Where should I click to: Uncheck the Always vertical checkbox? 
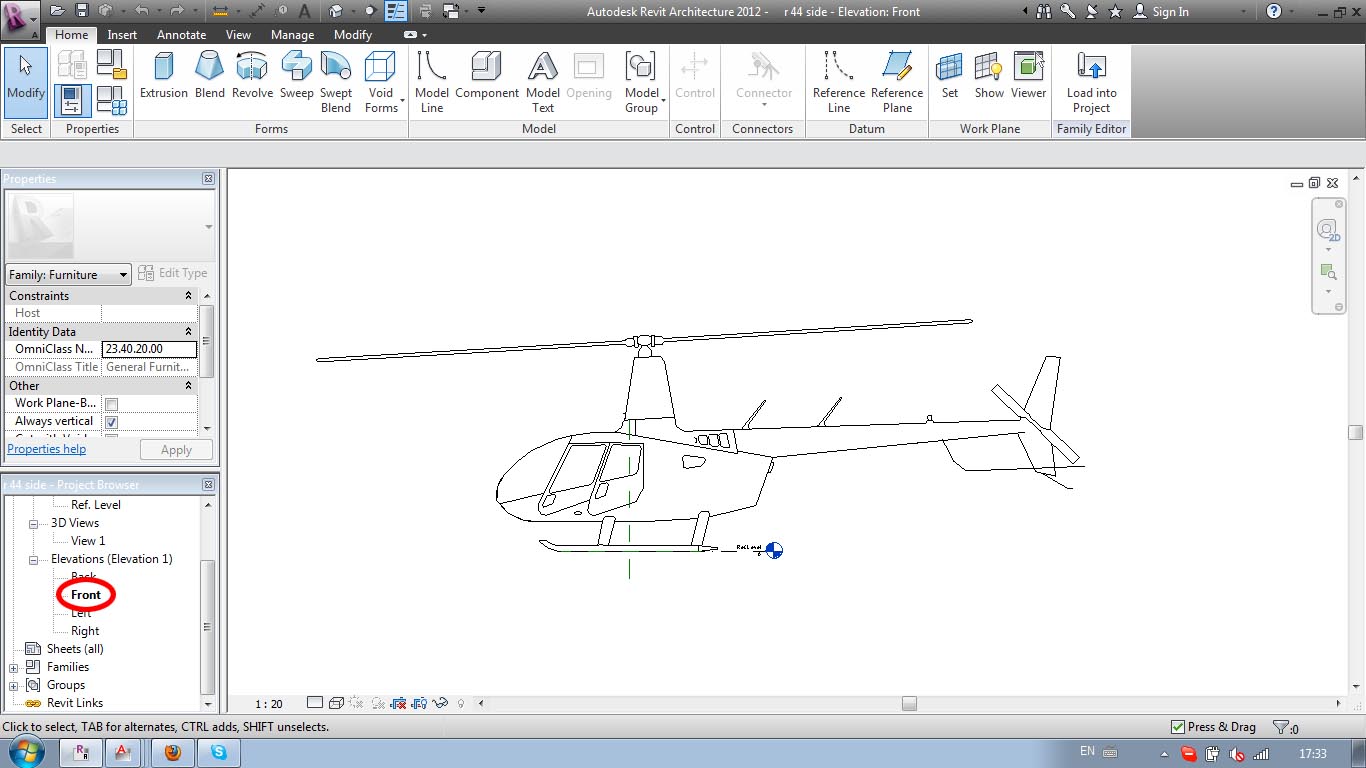click(112, 422)
